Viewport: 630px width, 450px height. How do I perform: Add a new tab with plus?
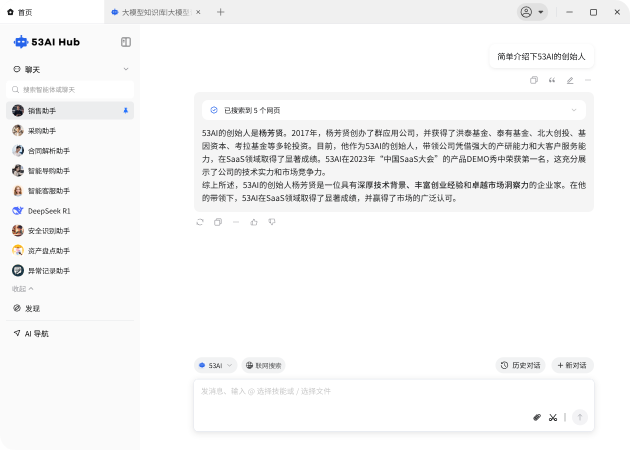(x=220, y=12)
